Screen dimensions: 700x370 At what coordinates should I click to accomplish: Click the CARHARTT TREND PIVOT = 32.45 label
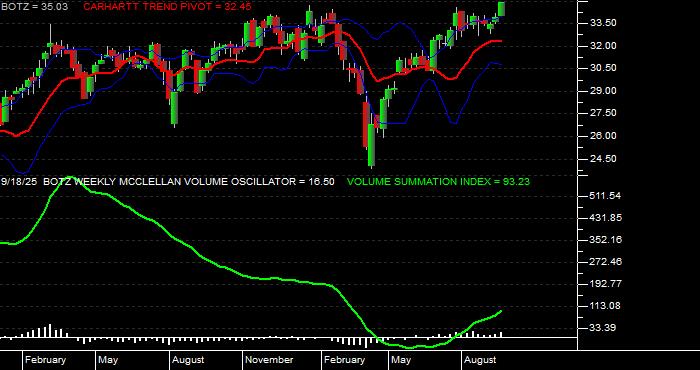[167, 7]
